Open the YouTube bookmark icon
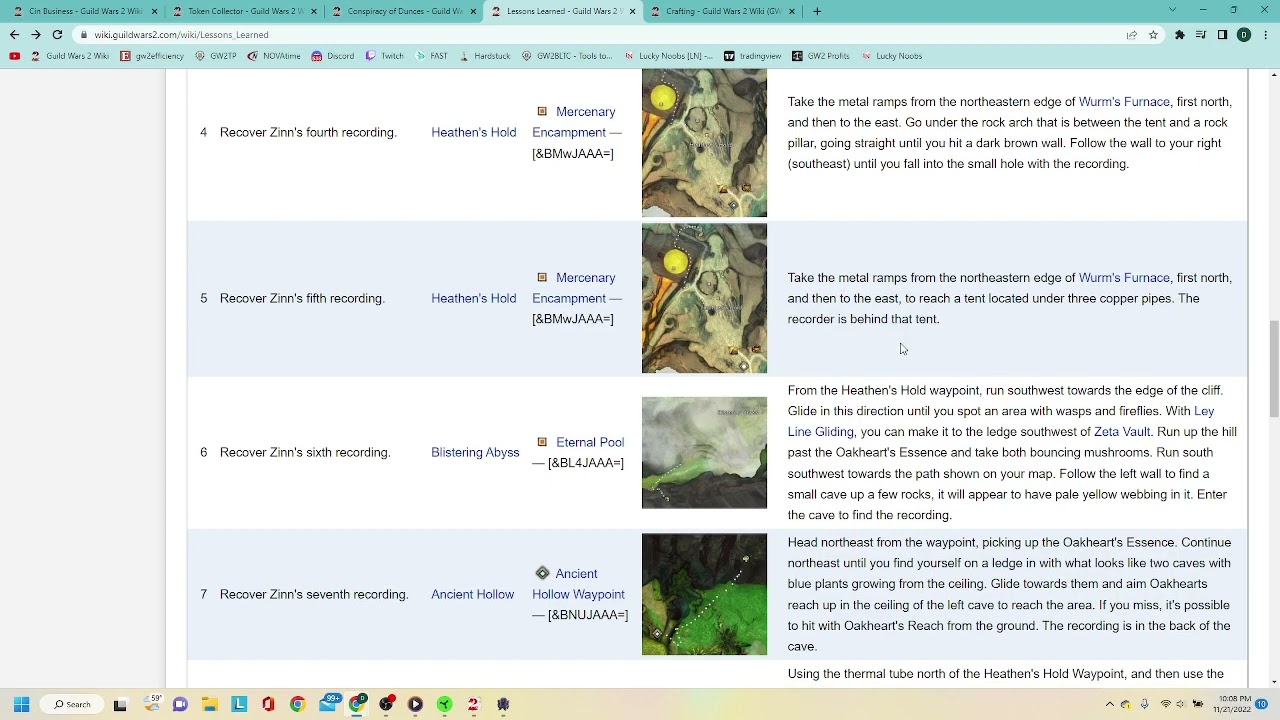Viewport: 1280px width, 720px height. click(14, 56)
